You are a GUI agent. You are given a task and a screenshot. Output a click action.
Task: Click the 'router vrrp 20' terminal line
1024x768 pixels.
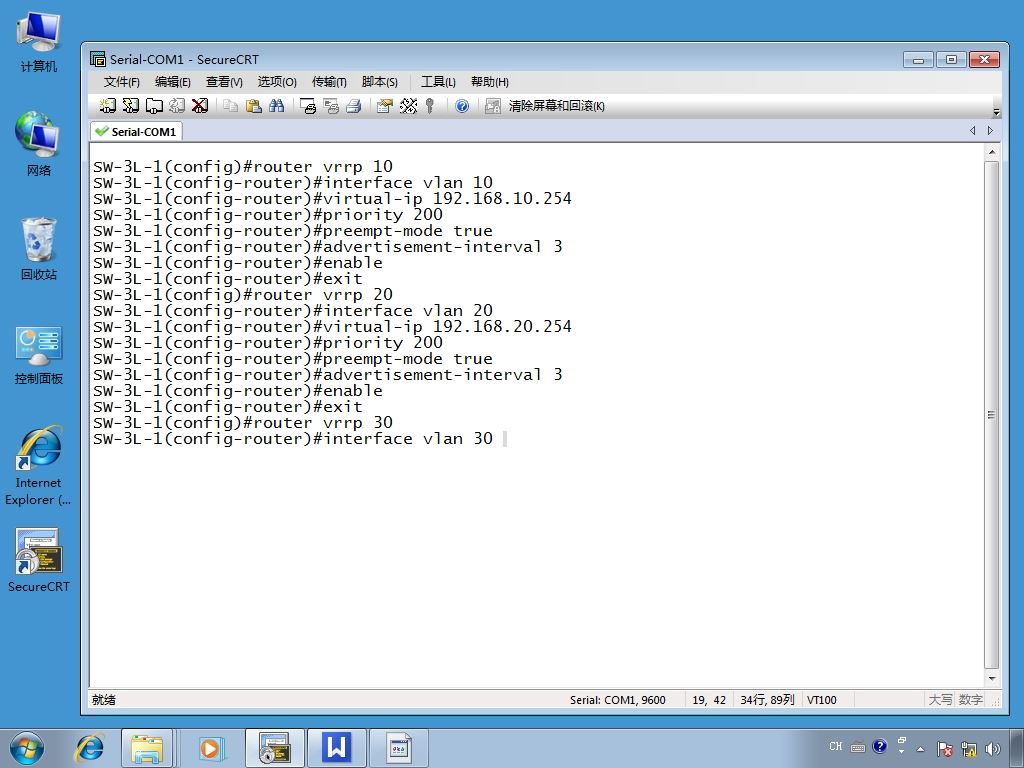[243, 295]
